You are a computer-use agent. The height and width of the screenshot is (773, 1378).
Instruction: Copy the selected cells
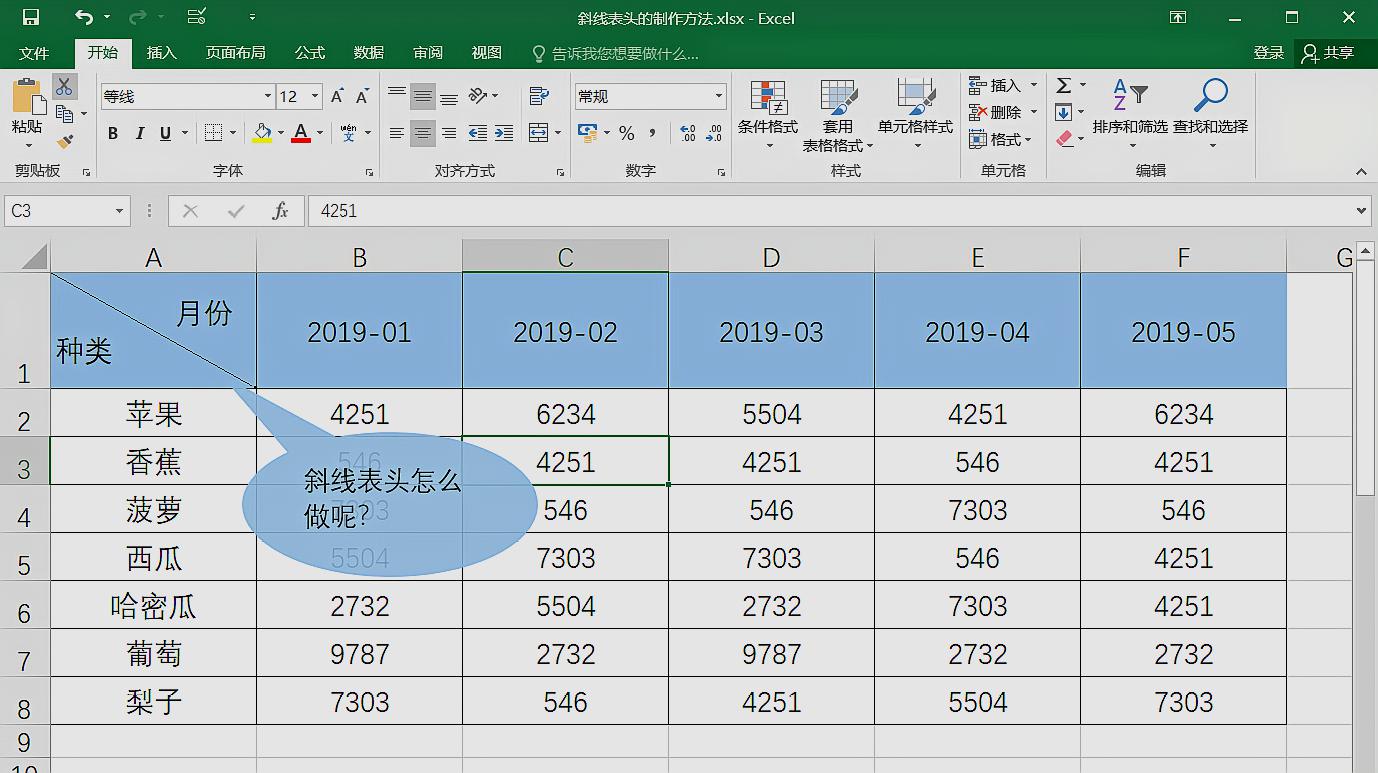[x=64, y=114]
